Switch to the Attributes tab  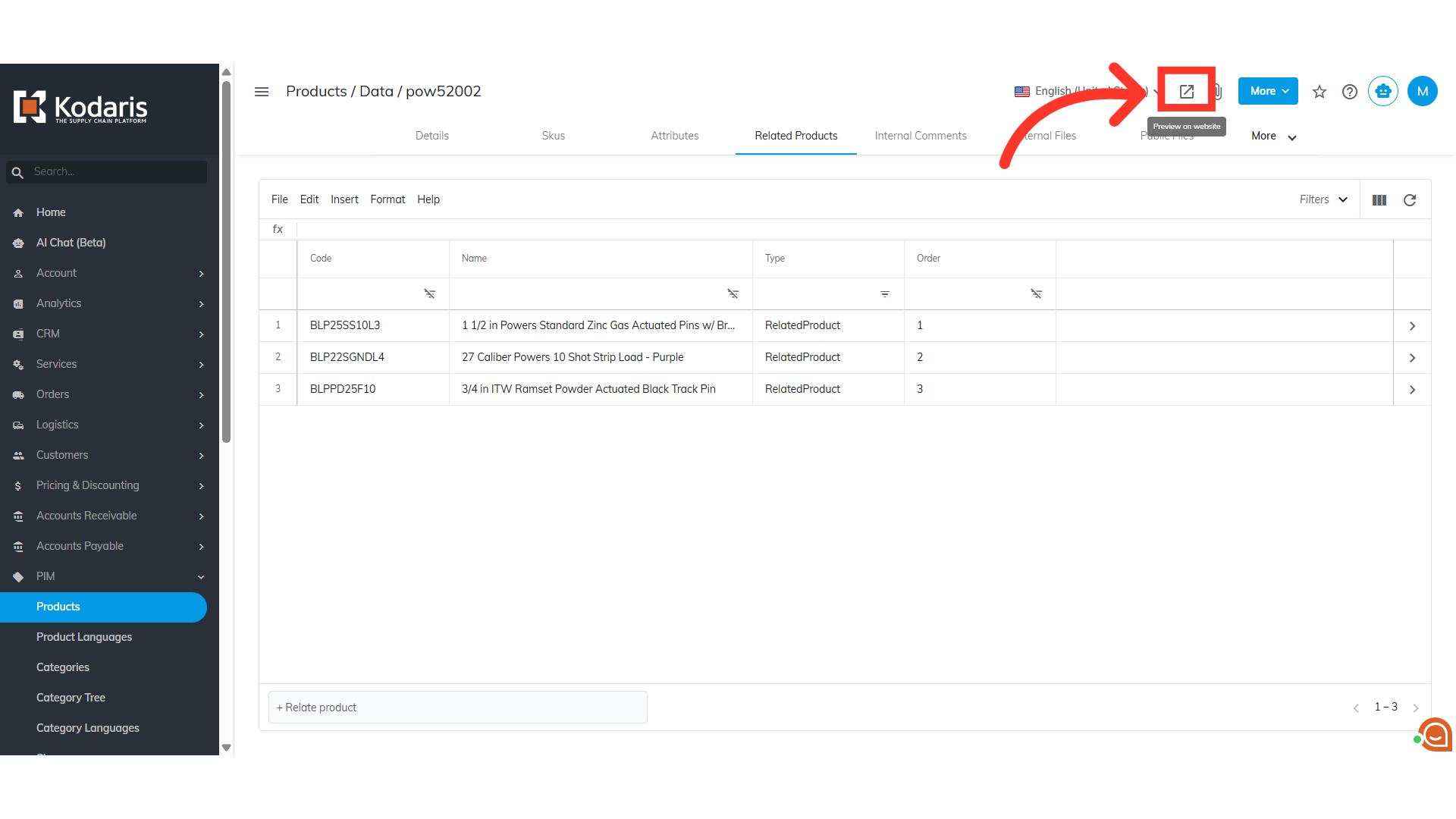(x=674, y=136)
